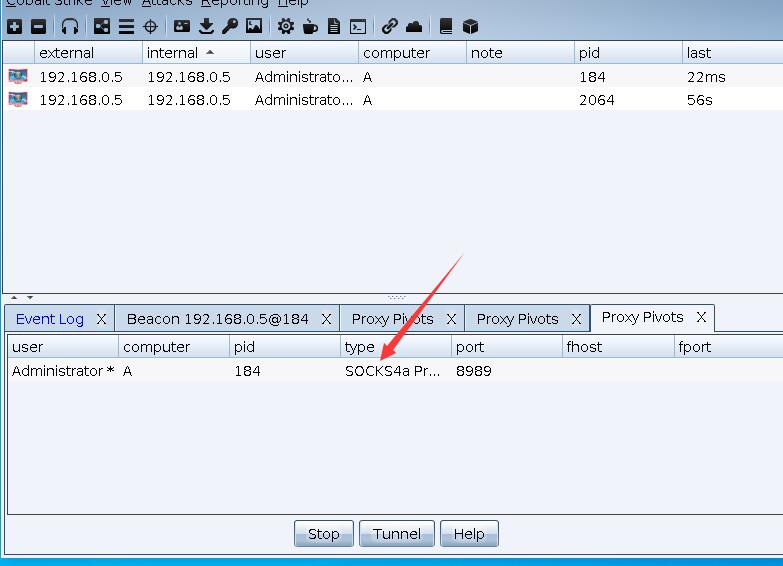
Task: Switch to Target Table crosshair icon
Action: (150, 26)
